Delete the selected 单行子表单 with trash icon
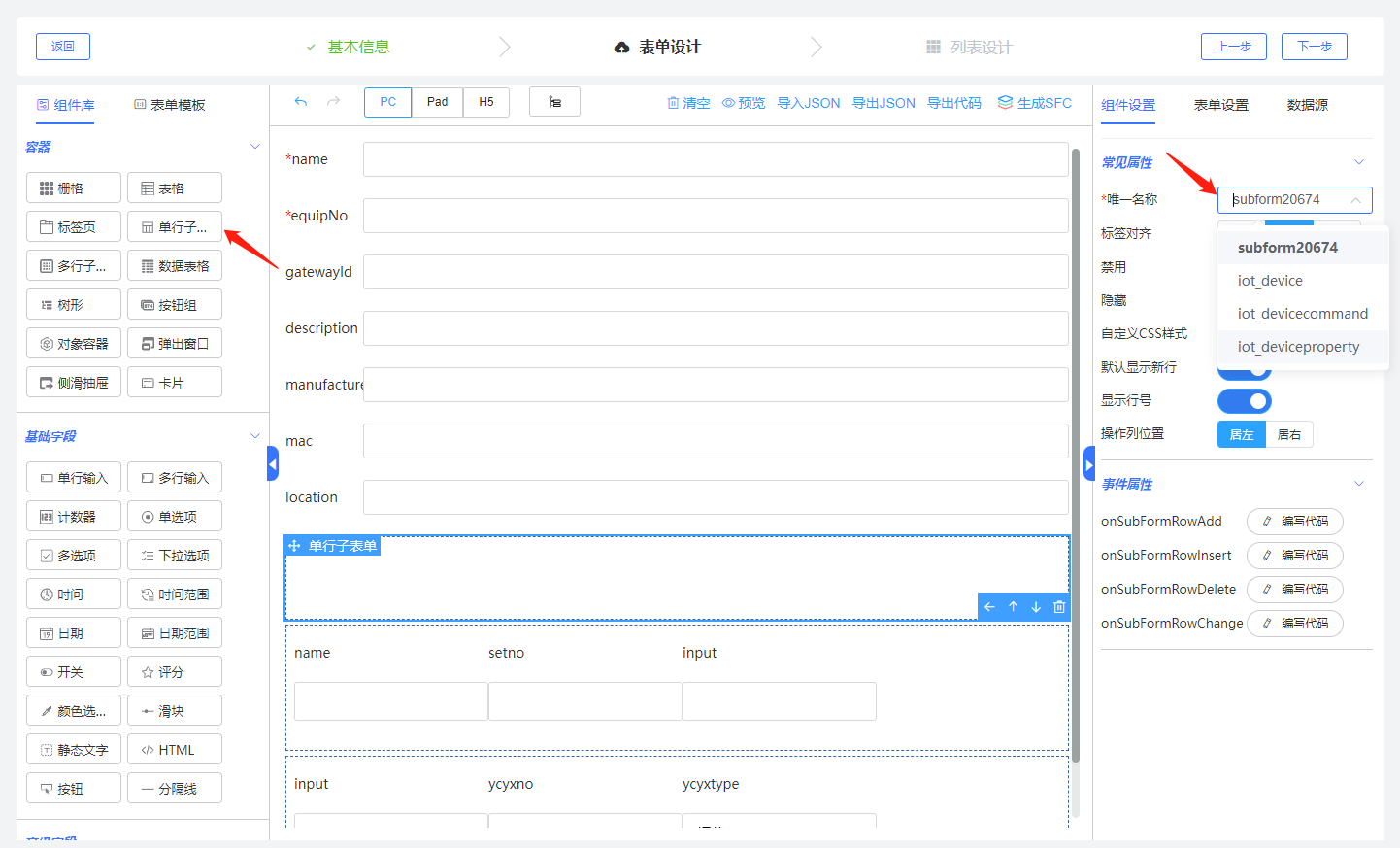The width and height of the screenshot is (1400, 848). [x=1059, y=607]
